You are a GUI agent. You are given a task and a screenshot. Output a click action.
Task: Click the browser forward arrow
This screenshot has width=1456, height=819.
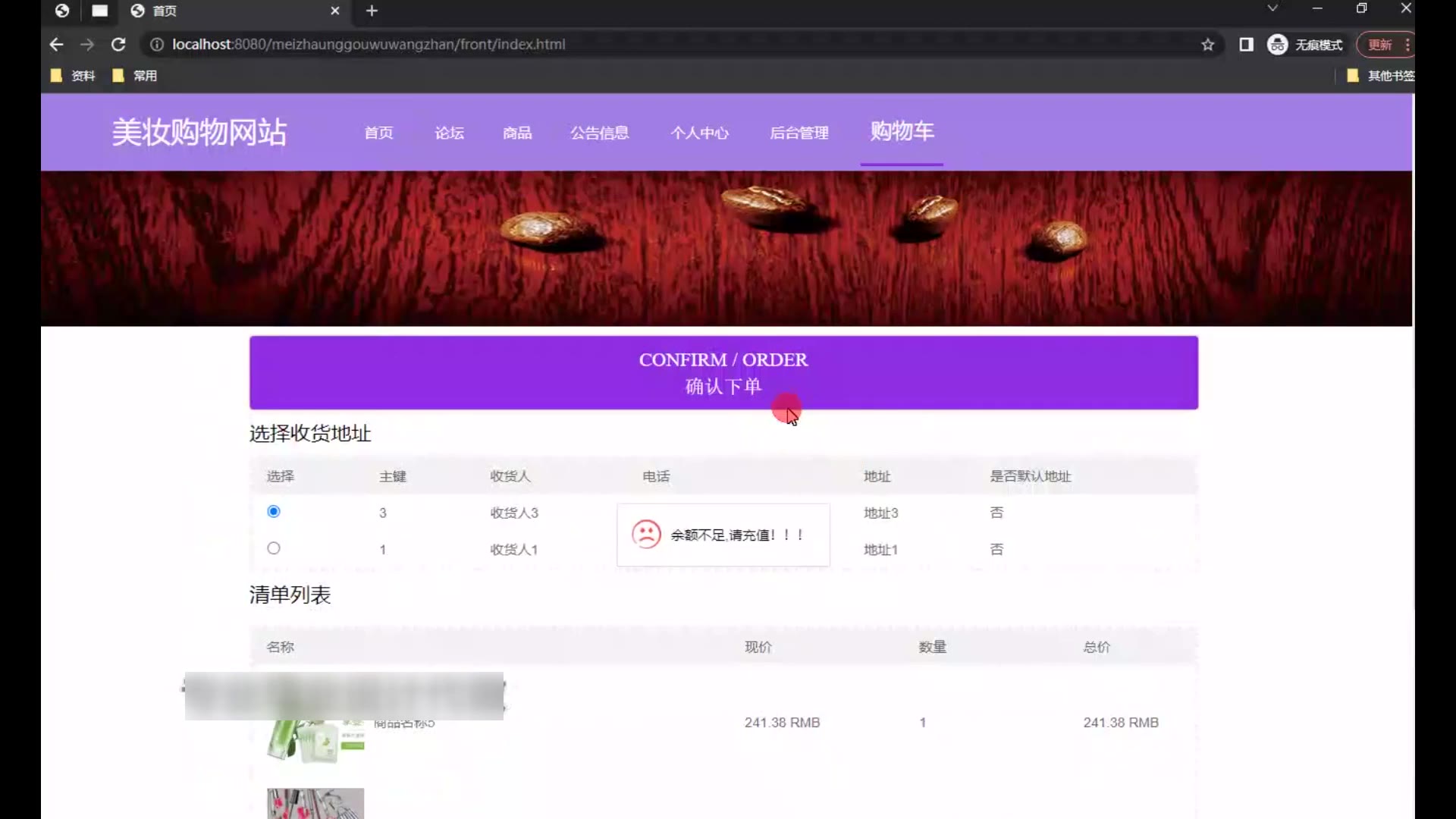click(87, 45)
